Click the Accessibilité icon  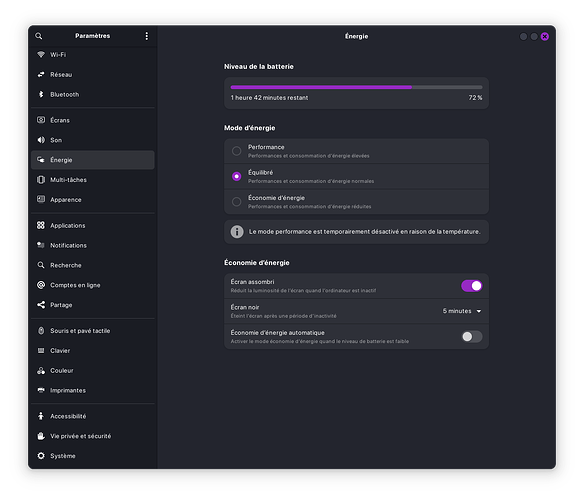coord(41,416)
